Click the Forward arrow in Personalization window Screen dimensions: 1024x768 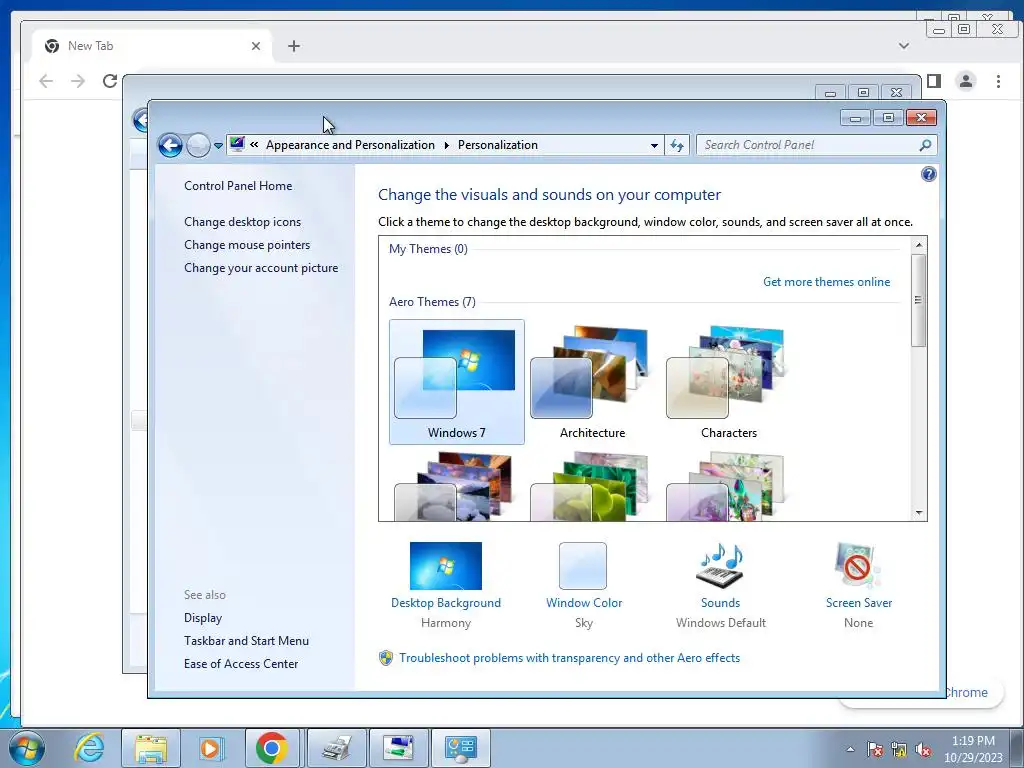pyautogui.click(x=198, y=145)
